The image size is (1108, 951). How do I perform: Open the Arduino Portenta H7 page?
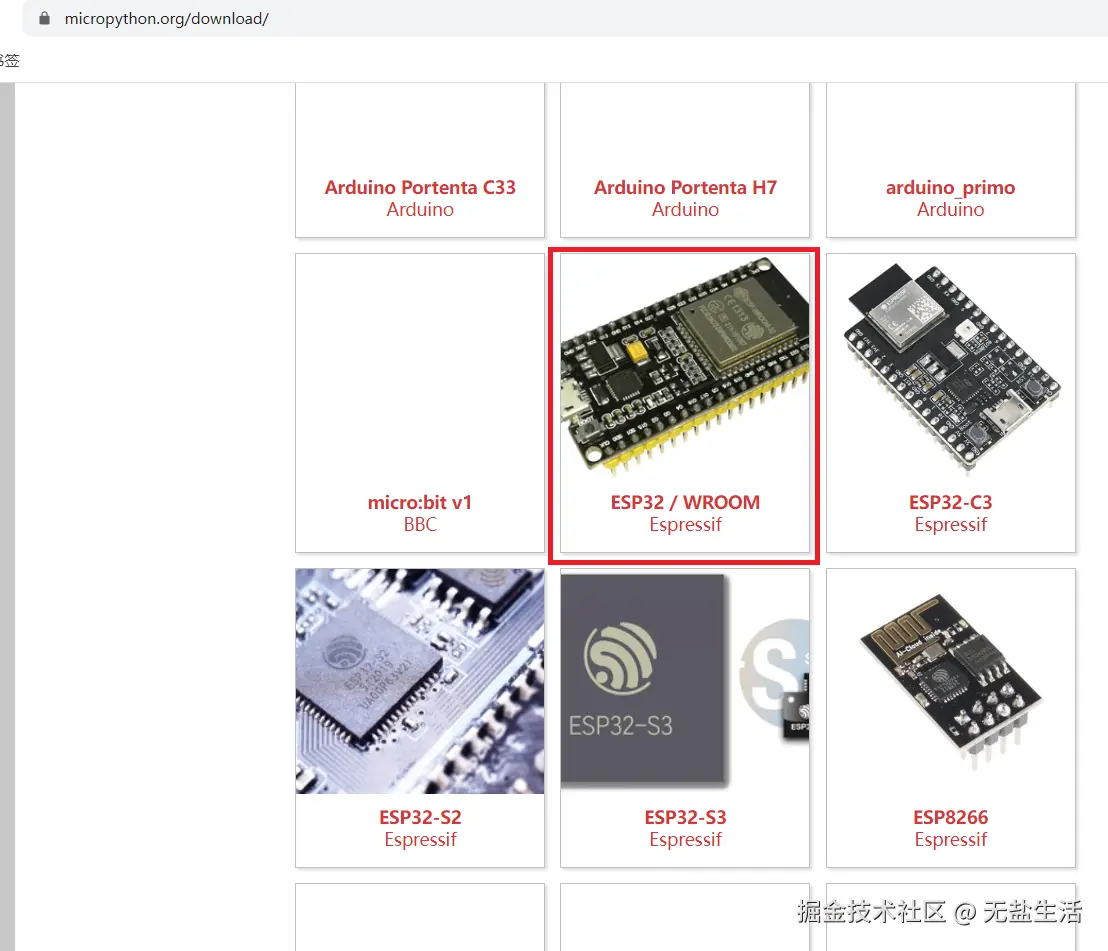coord(684,187)
